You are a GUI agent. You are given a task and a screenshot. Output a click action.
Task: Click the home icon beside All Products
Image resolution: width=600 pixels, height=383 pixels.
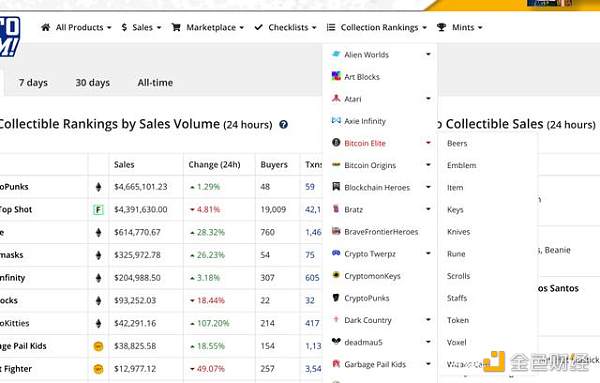click(x=46, y=27)
